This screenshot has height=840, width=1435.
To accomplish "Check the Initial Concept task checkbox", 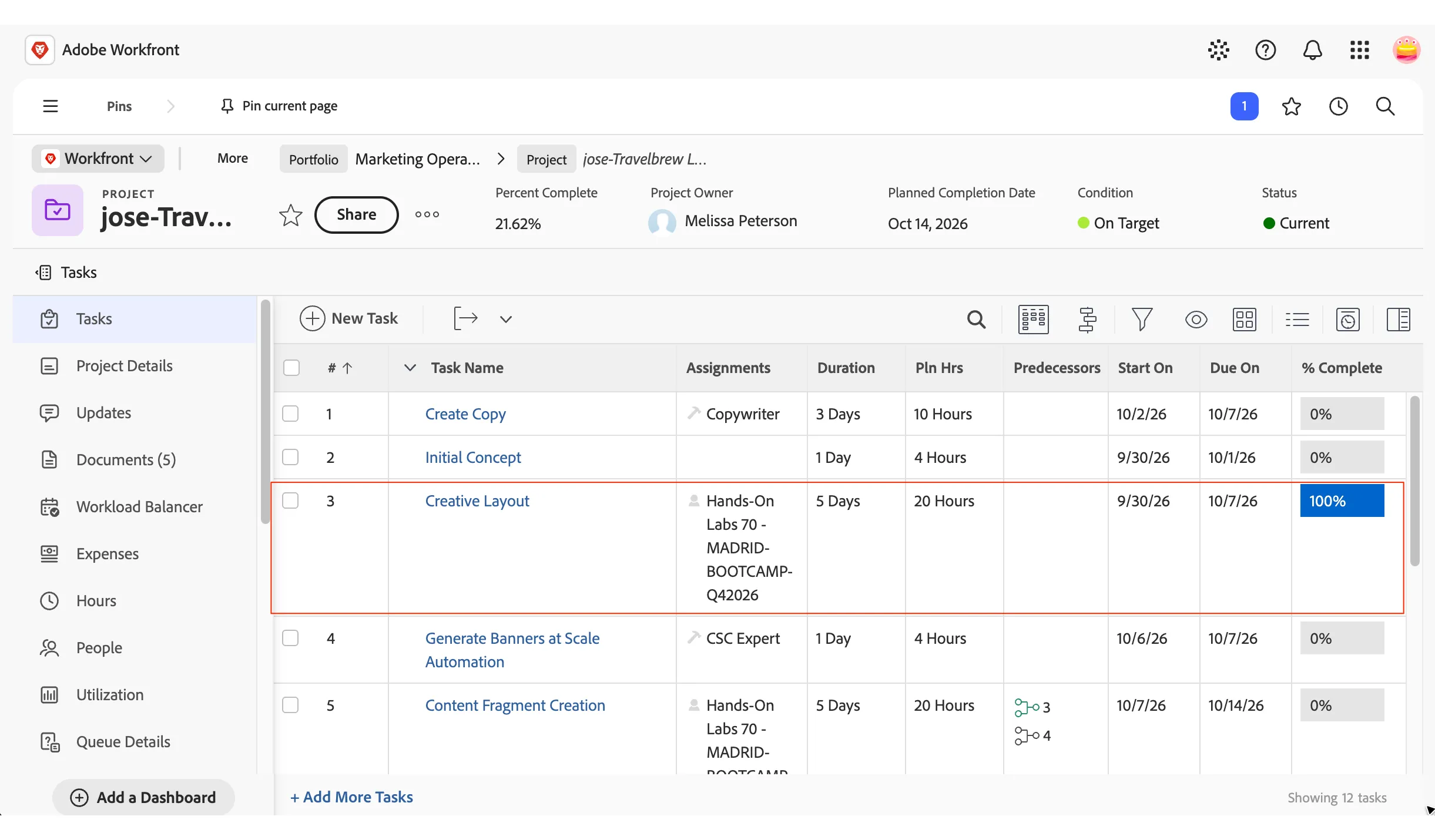I will tap(290, 457).
